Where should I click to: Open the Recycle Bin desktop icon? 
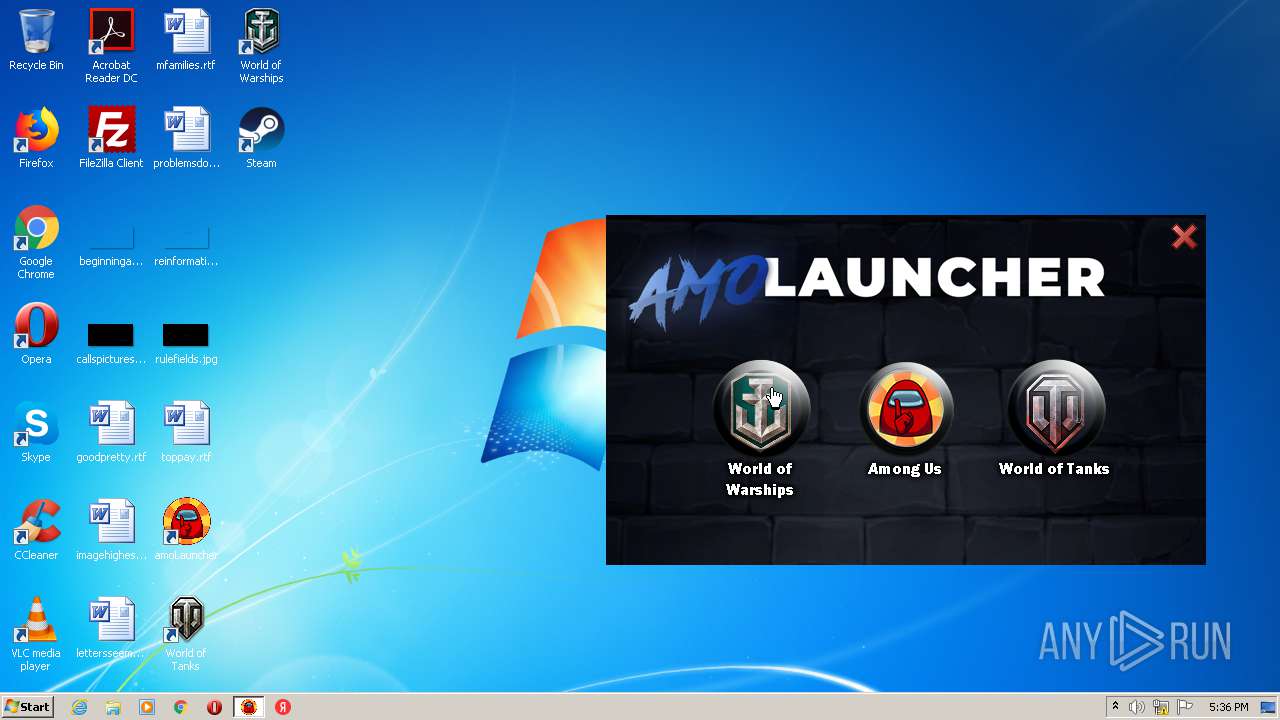[36, 40]
